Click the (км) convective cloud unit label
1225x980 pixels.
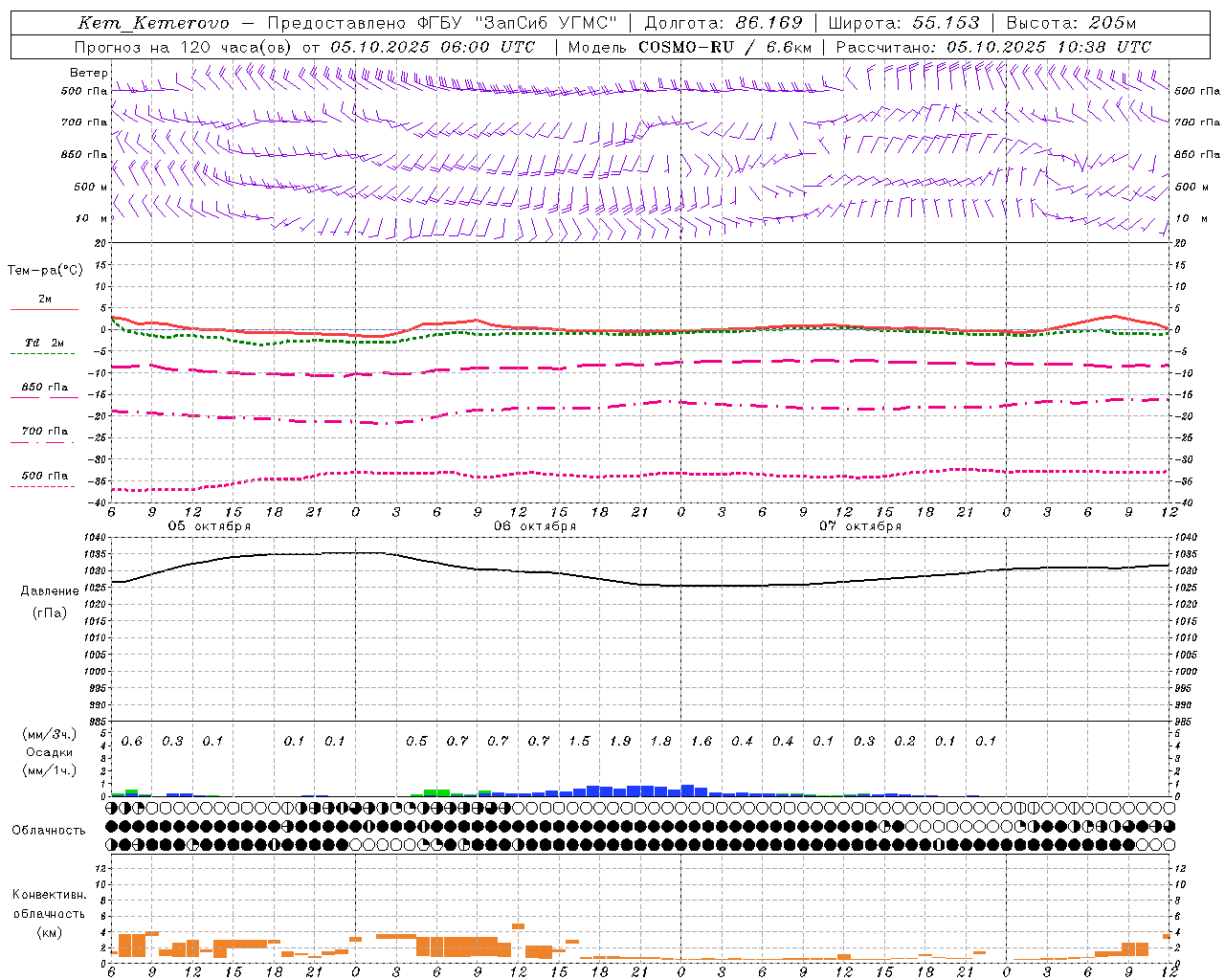pyautogui.click(x=49, y=932)
